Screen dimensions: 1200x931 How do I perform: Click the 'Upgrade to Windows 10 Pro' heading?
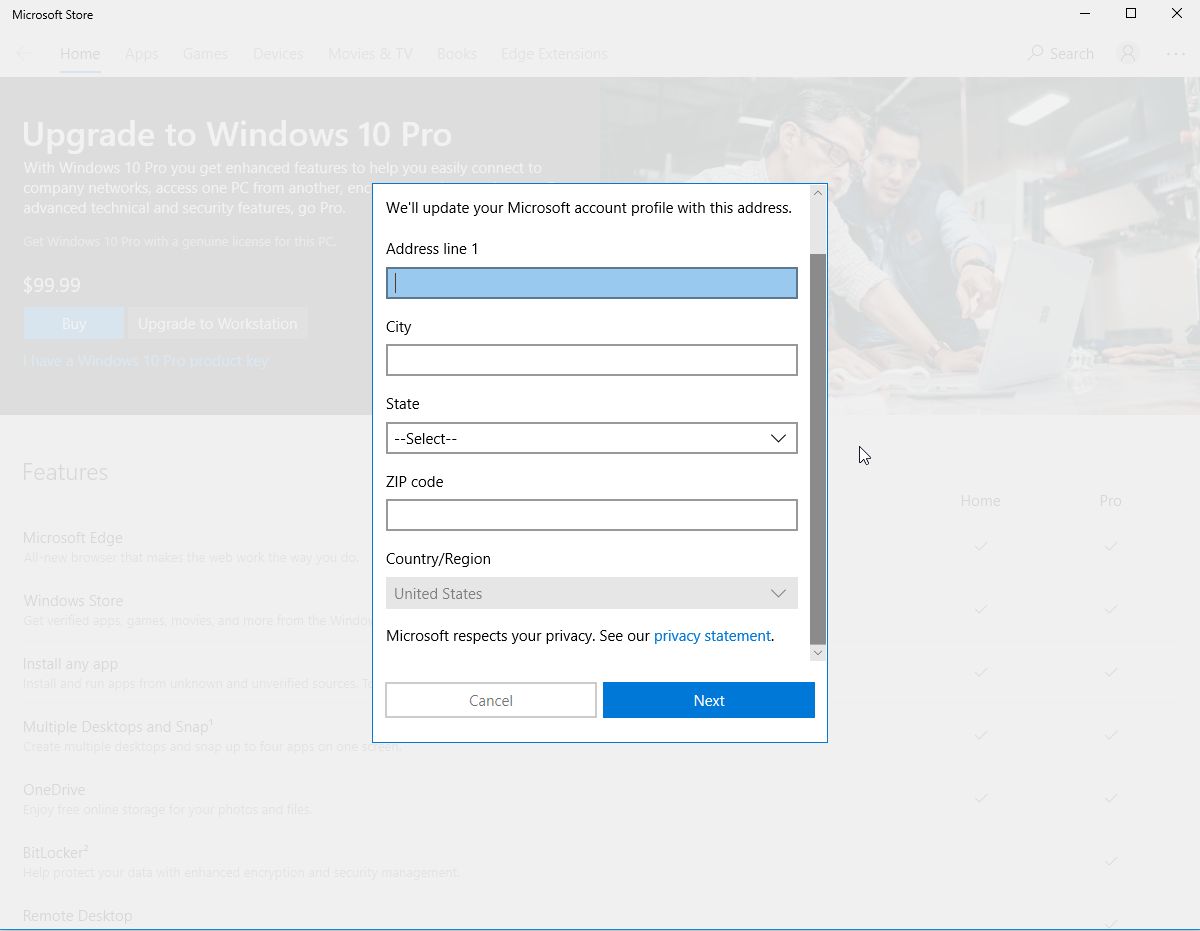pyautogui.click(x=237, y=134)
